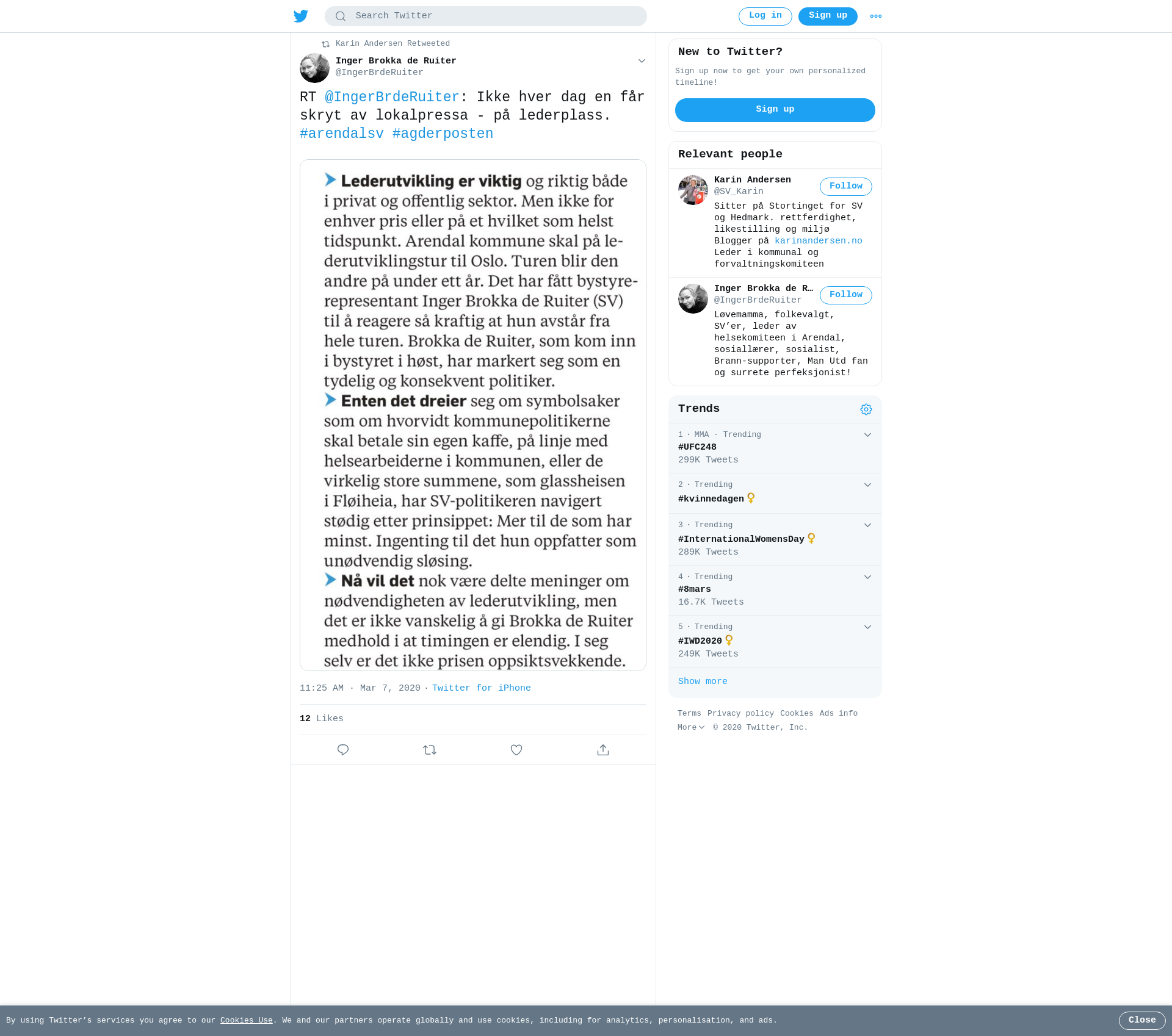Expand options for #UFC248 trend
The width and height of the screenshot is (1172, 1036).
(867, 435)
